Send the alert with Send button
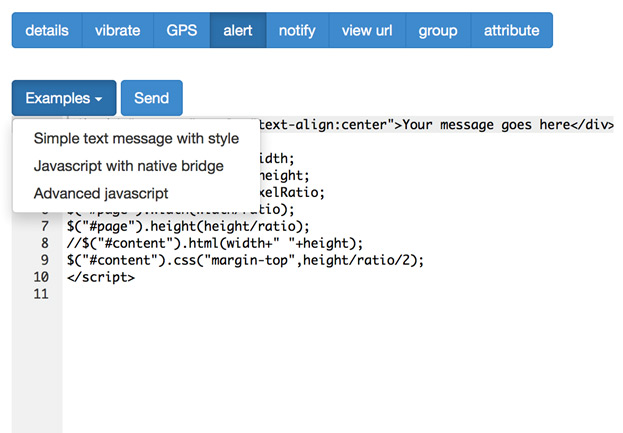 [x=152, y=98]
